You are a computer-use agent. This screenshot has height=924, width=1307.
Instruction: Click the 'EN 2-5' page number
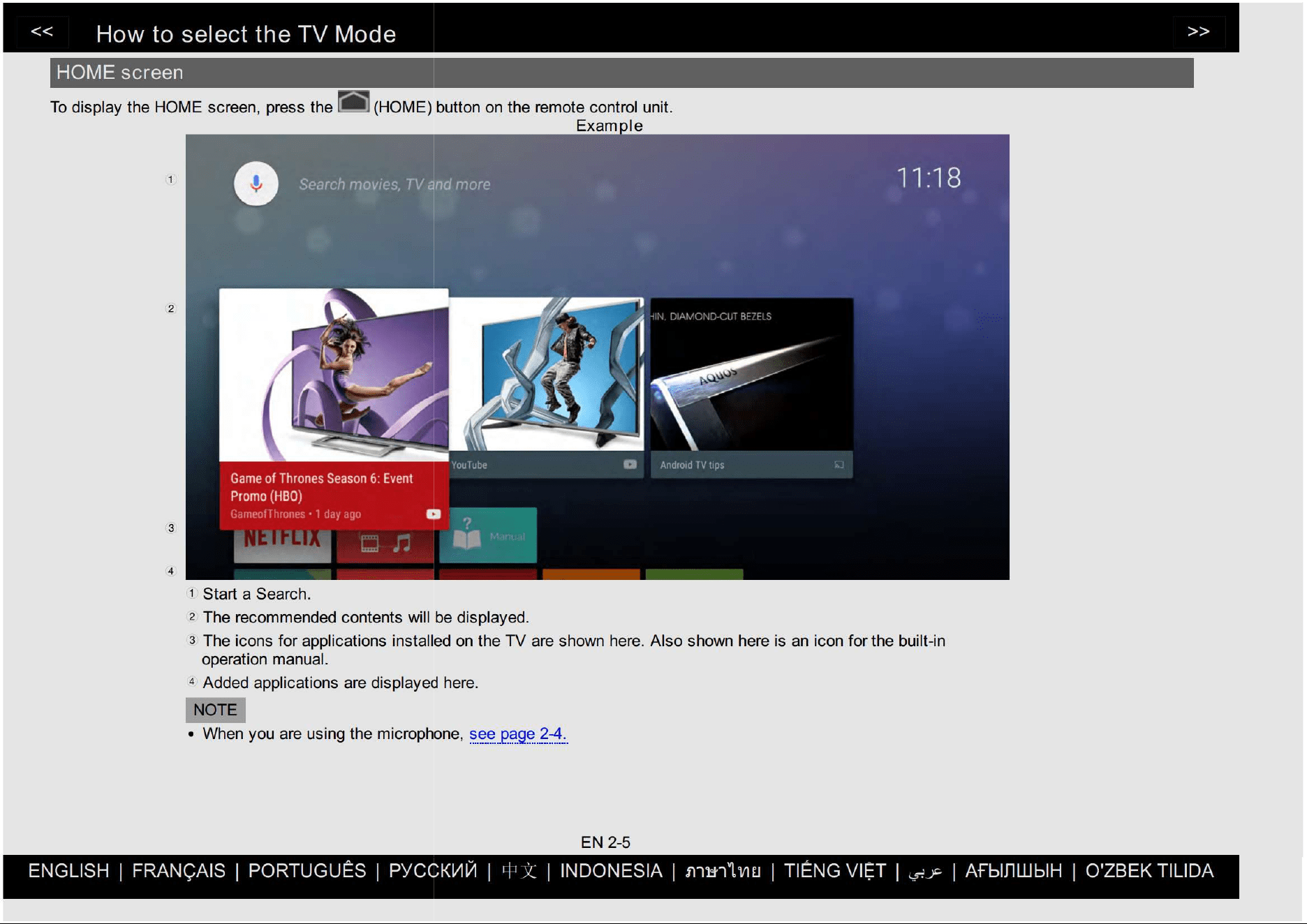click(x=605, y=842)
